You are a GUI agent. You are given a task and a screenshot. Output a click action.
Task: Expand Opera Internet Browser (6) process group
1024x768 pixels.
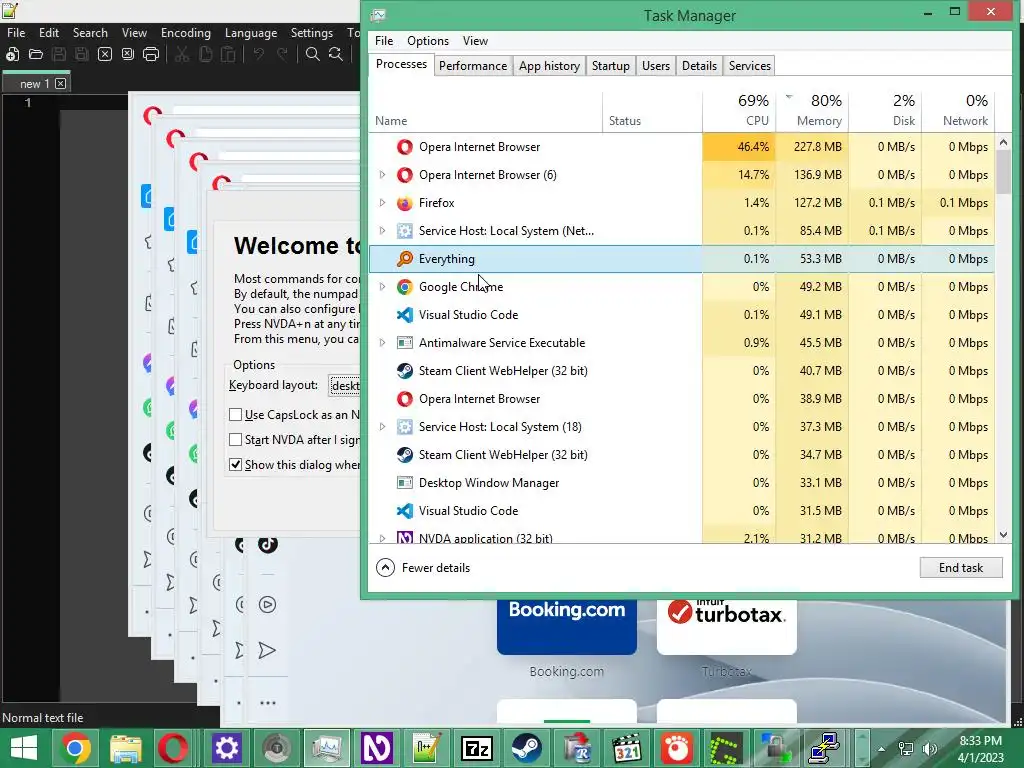click(383, 175)
